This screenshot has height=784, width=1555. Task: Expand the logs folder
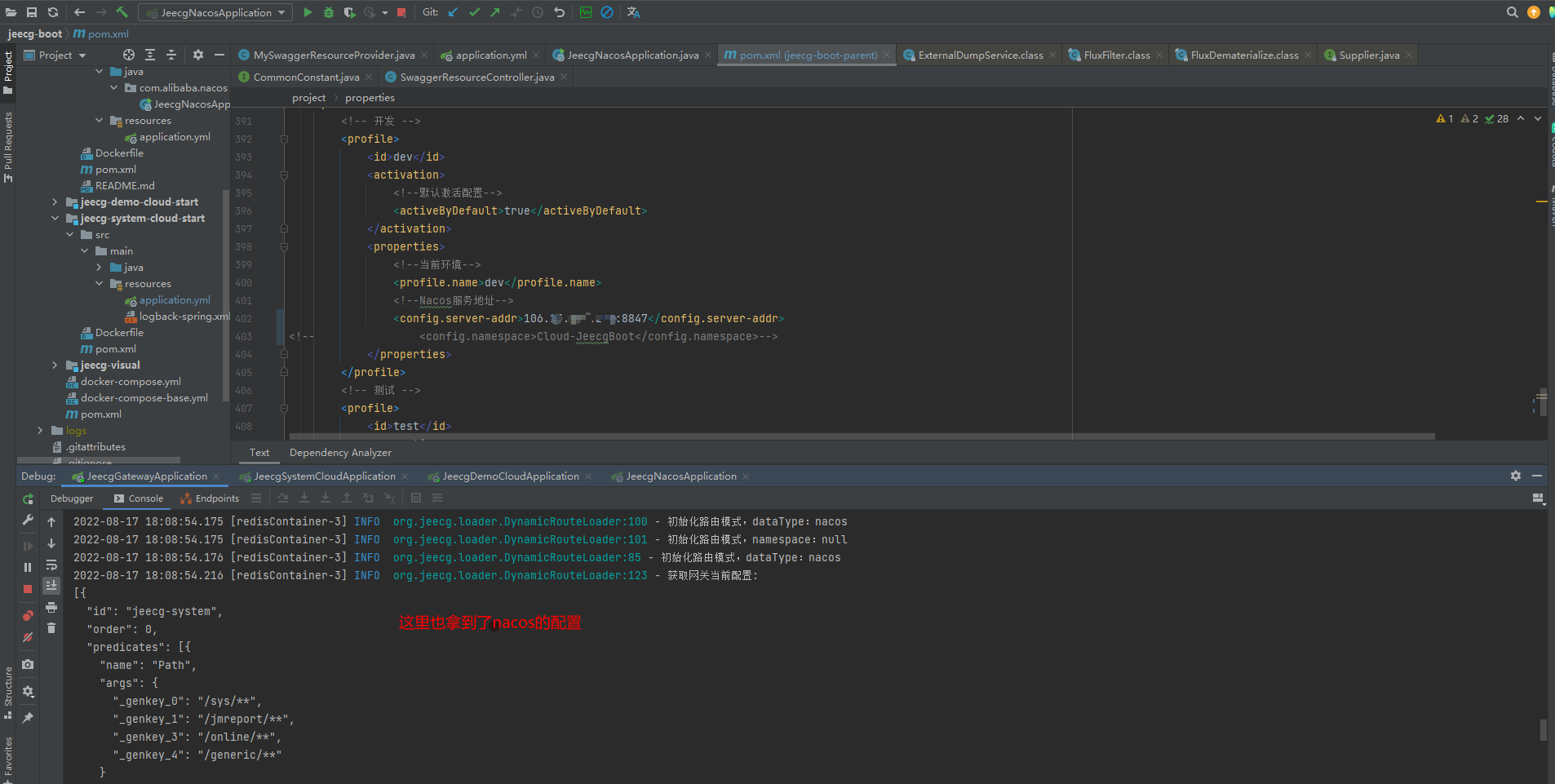pos(40,431)
